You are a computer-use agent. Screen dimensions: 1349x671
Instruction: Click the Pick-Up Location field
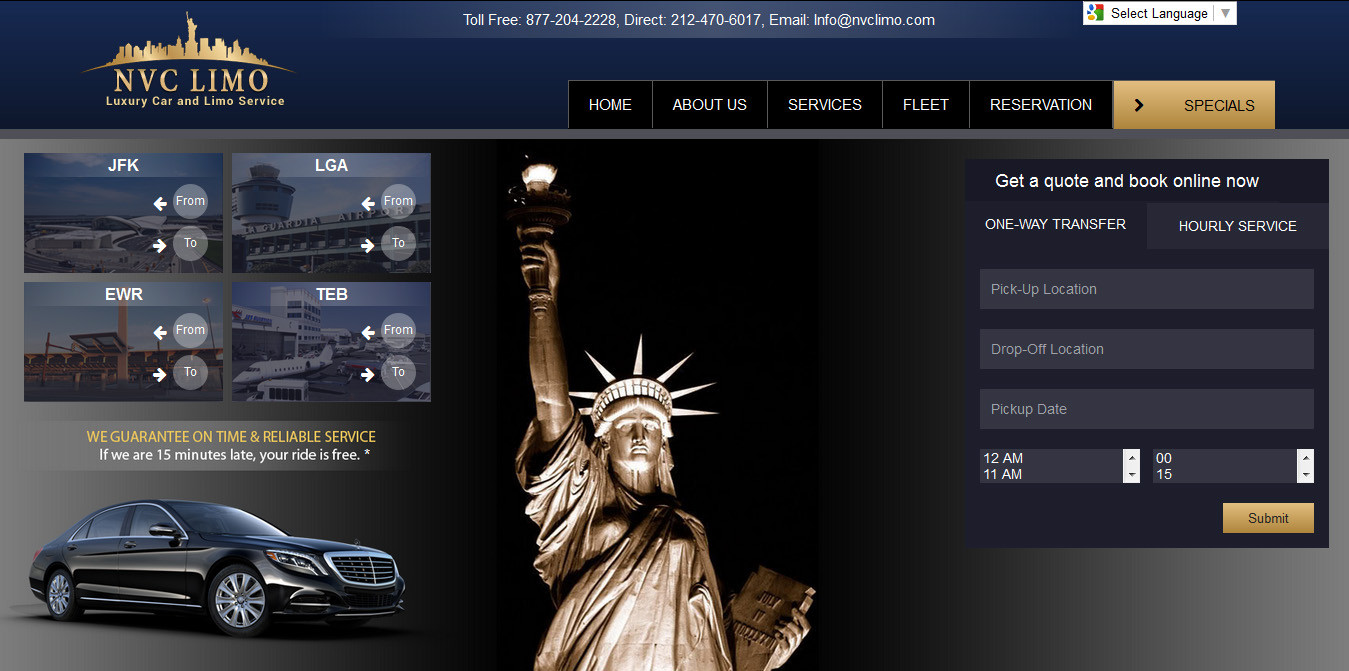coord(1146,289)
